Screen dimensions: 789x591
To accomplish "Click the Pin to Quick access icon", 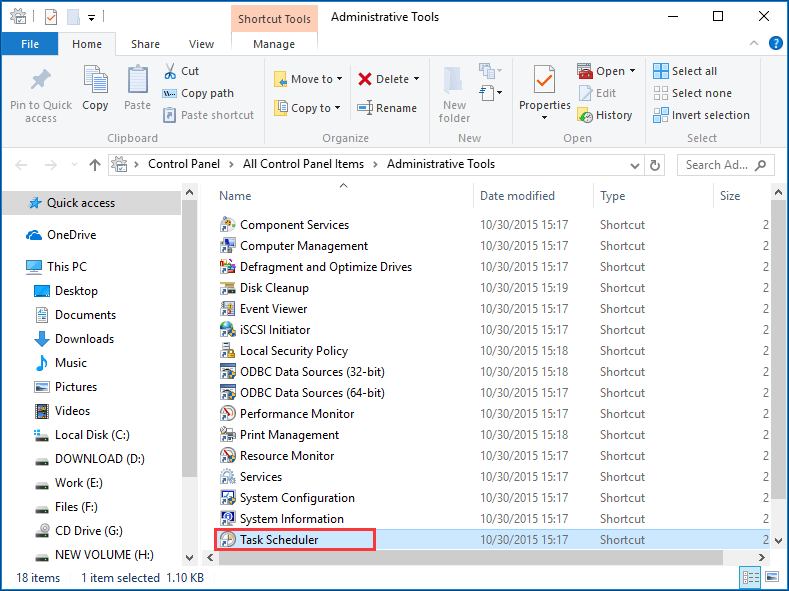I will [x=41, y=81].
